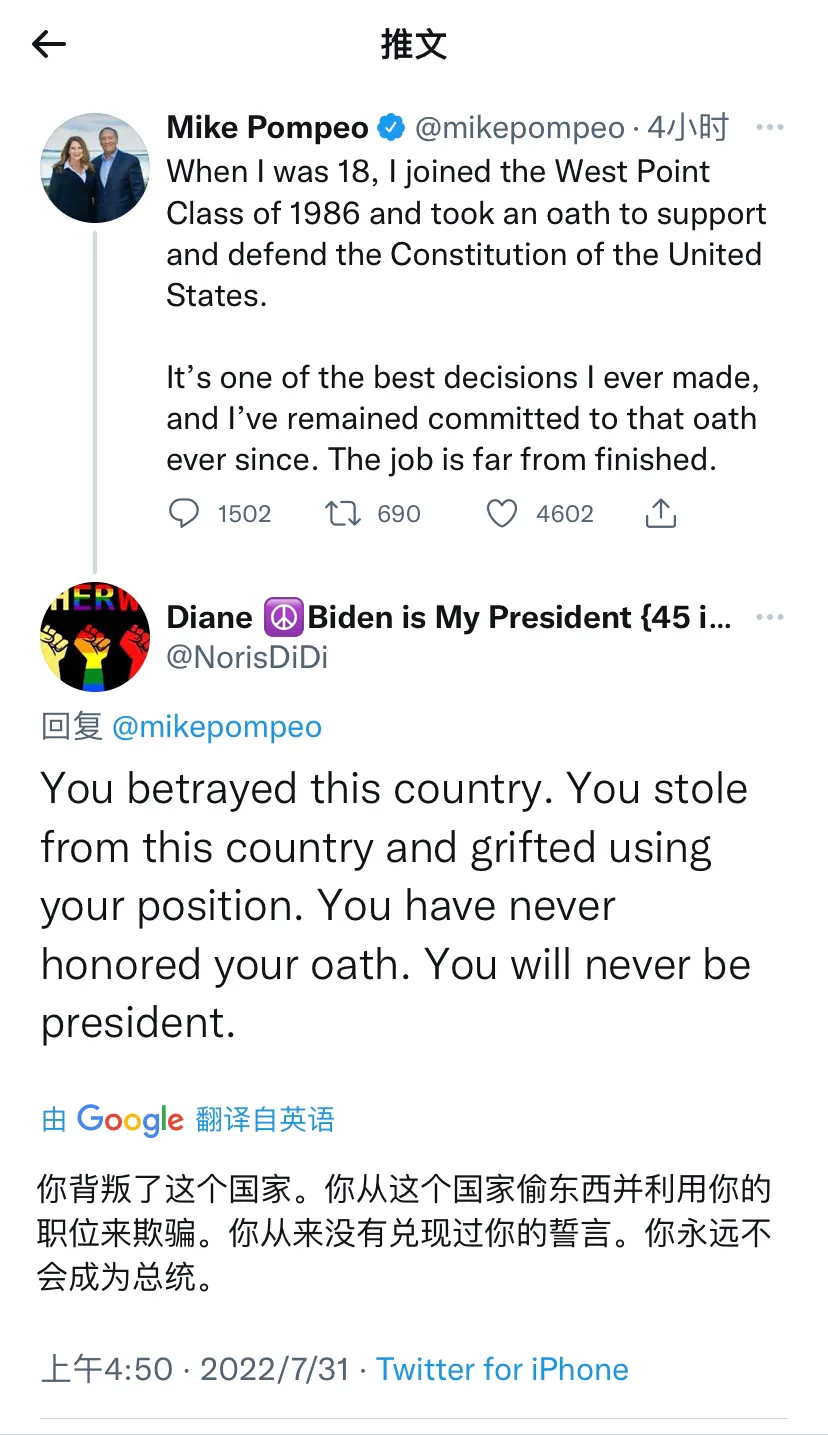828x1435 pixels.
Task: Like Mike Pompeo's tweet
Action: 501,514
